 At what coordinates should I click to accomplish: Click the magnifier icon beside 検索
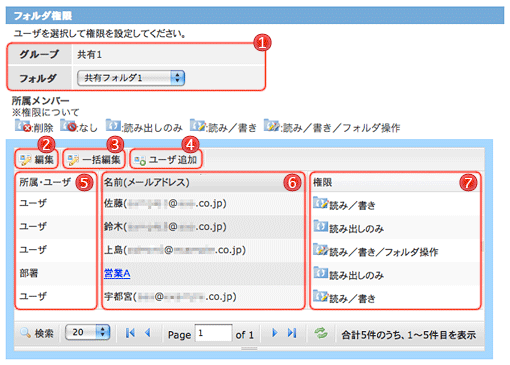25,332
